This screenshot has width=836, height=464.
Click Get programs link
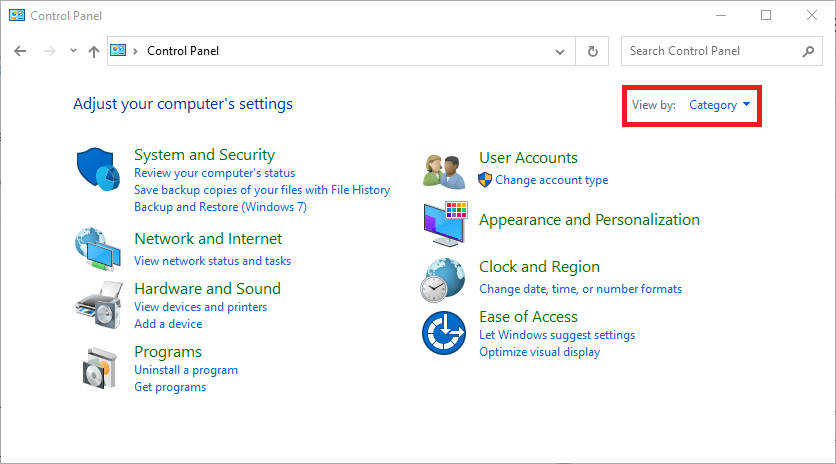click(170, 387)
